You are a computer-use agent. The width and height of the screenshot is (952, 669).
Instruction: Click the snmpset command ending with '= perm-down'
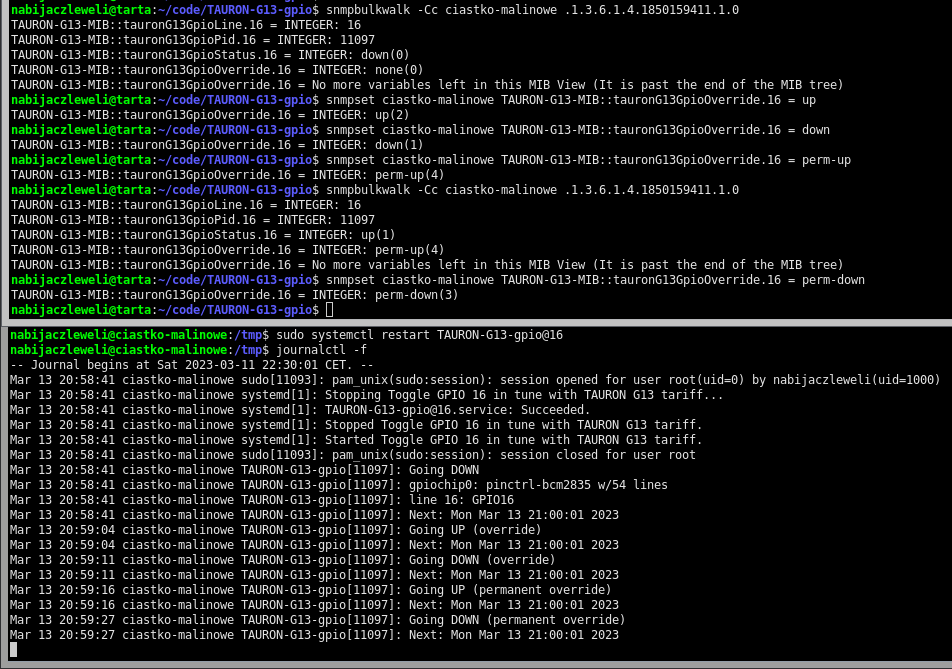(x=595, y=280)
